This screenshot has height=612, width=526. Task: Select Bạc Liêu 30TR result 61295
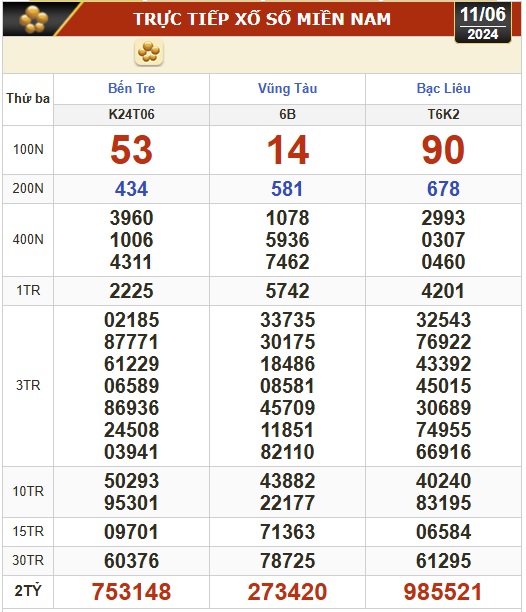443,561
